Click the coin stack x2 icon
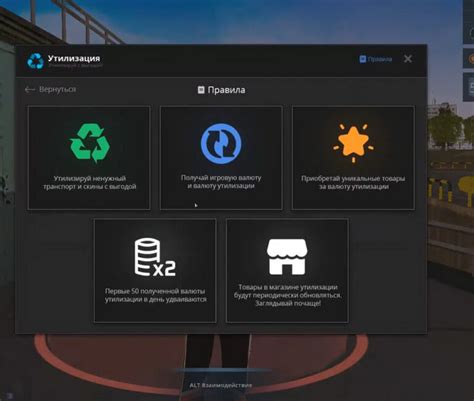Viewport: 474px width, 401px height. pyautogui.click(x=155, y=257)
